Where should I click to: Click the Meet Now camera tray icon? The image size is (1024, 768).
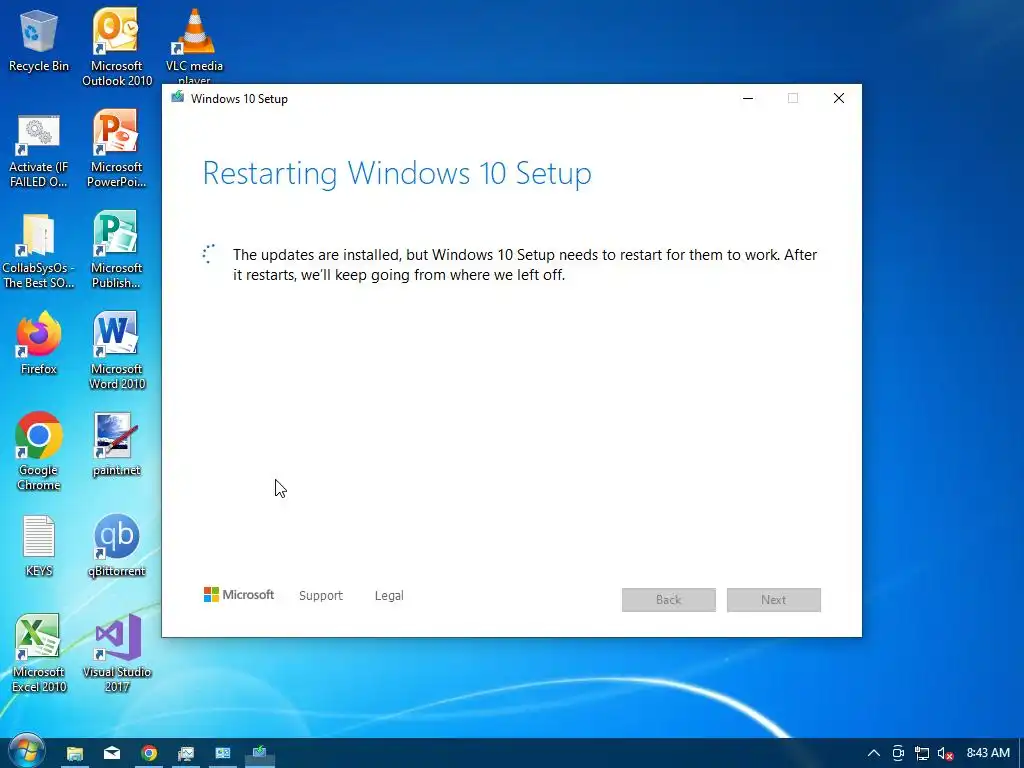(898, 753)
